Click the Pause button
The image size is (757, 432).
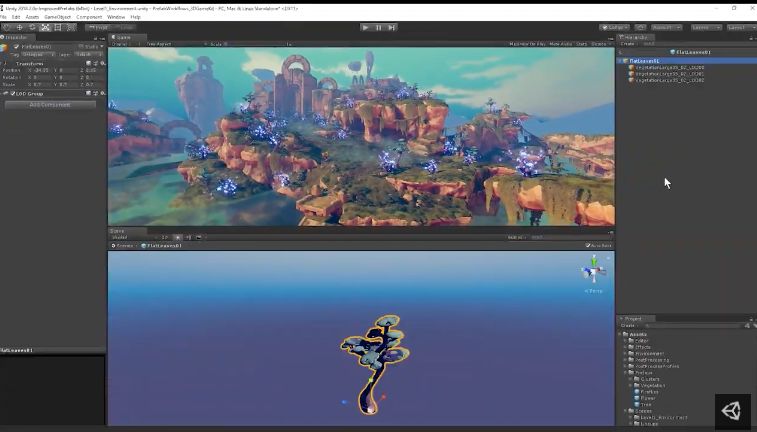[378, 28]
